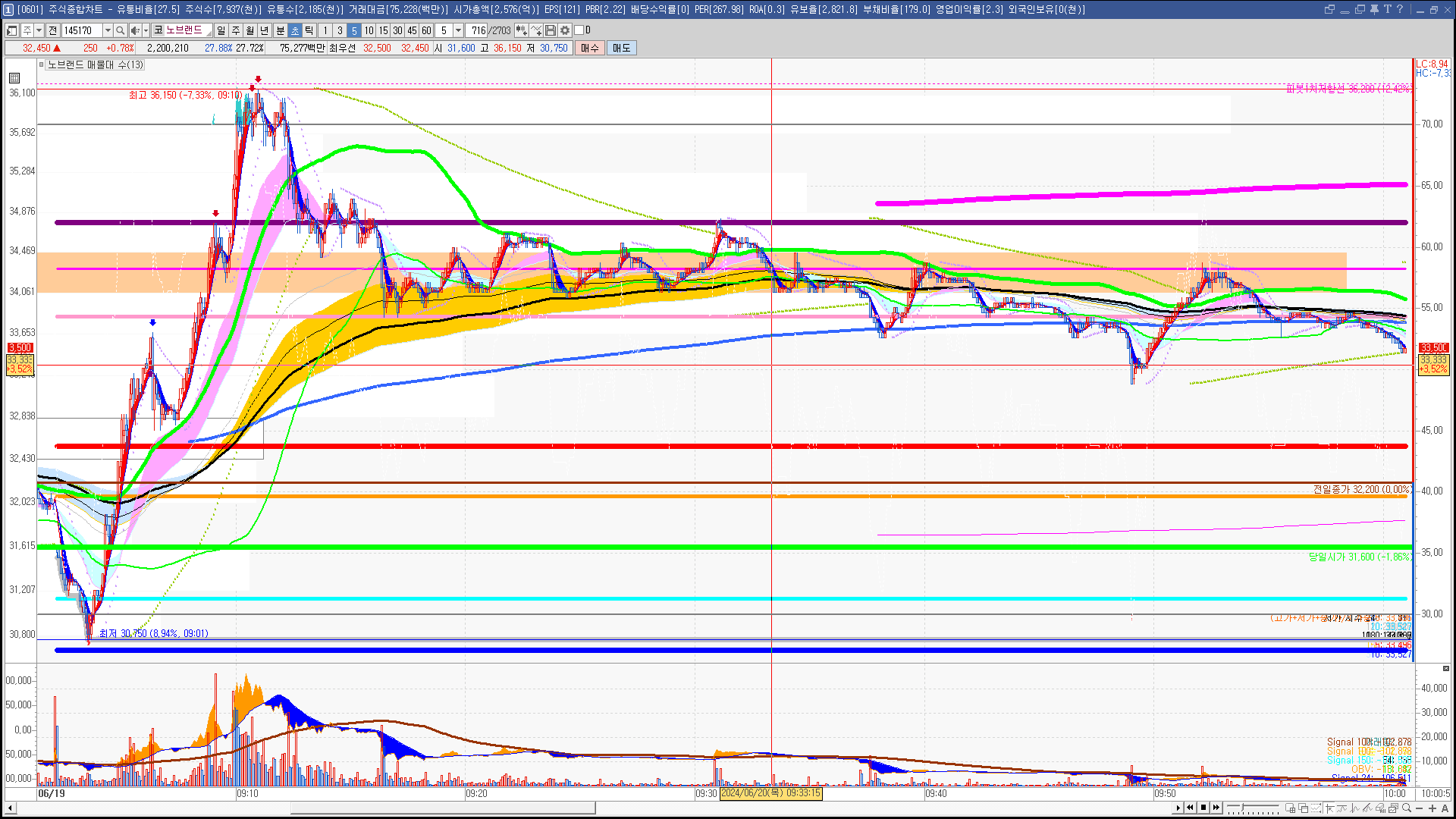Viewport: 1456px width, 819px height.
Task: Click the 매도 sell button
Action: click(x=621, y=48)
